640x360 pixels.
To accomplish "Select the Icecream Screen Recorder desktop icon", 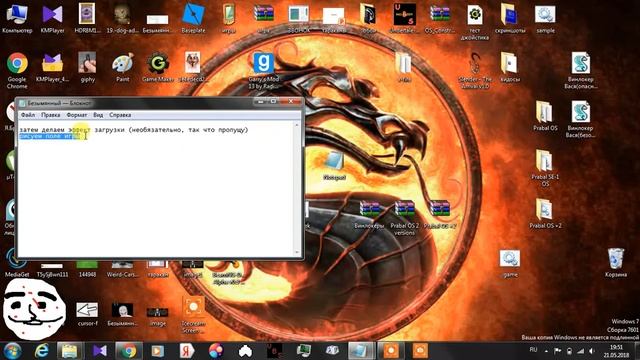I will click(193, 314).
